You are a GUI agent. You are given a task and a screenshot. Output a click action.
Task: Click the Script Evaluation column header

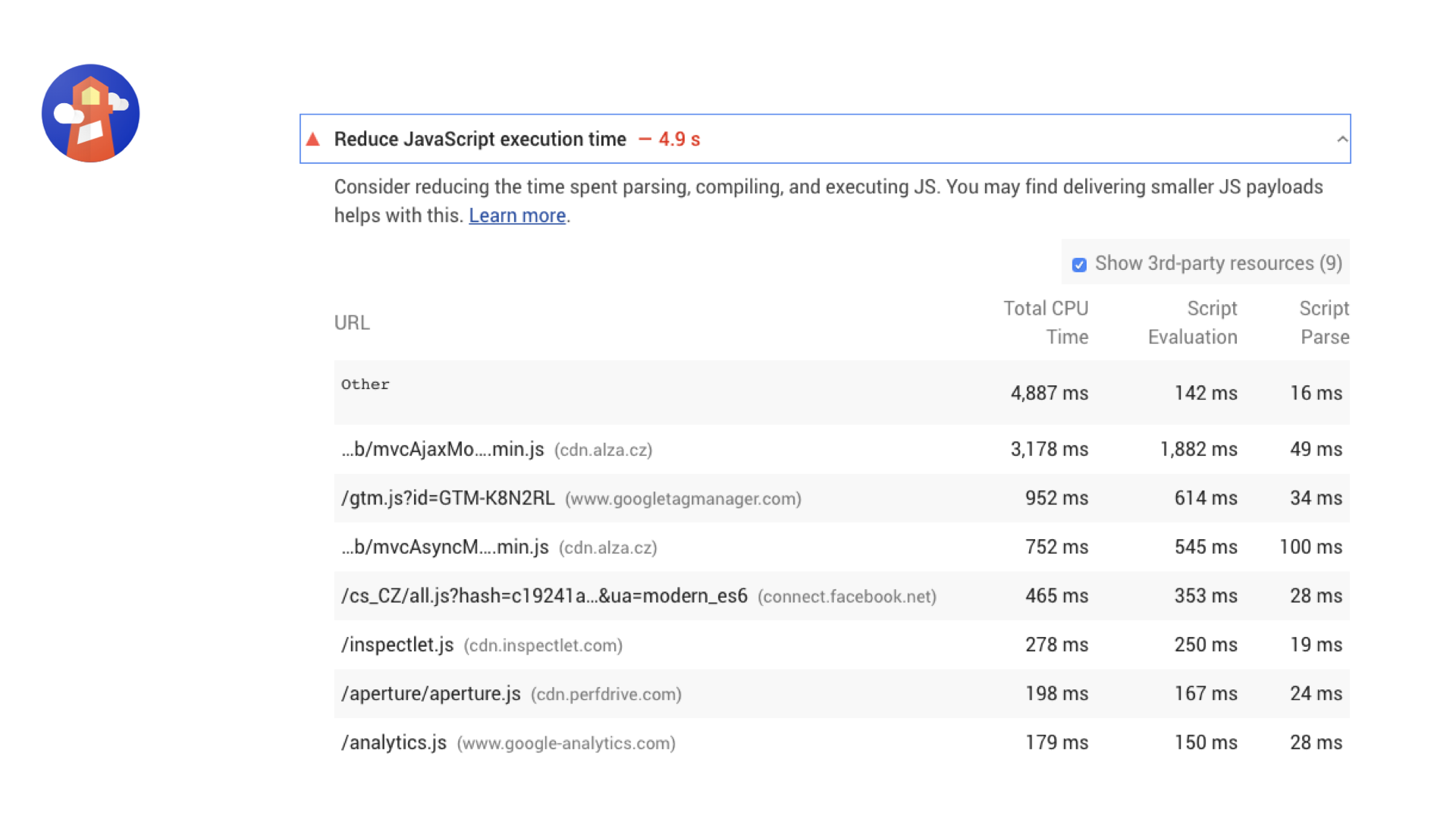tap(1192, 322)
